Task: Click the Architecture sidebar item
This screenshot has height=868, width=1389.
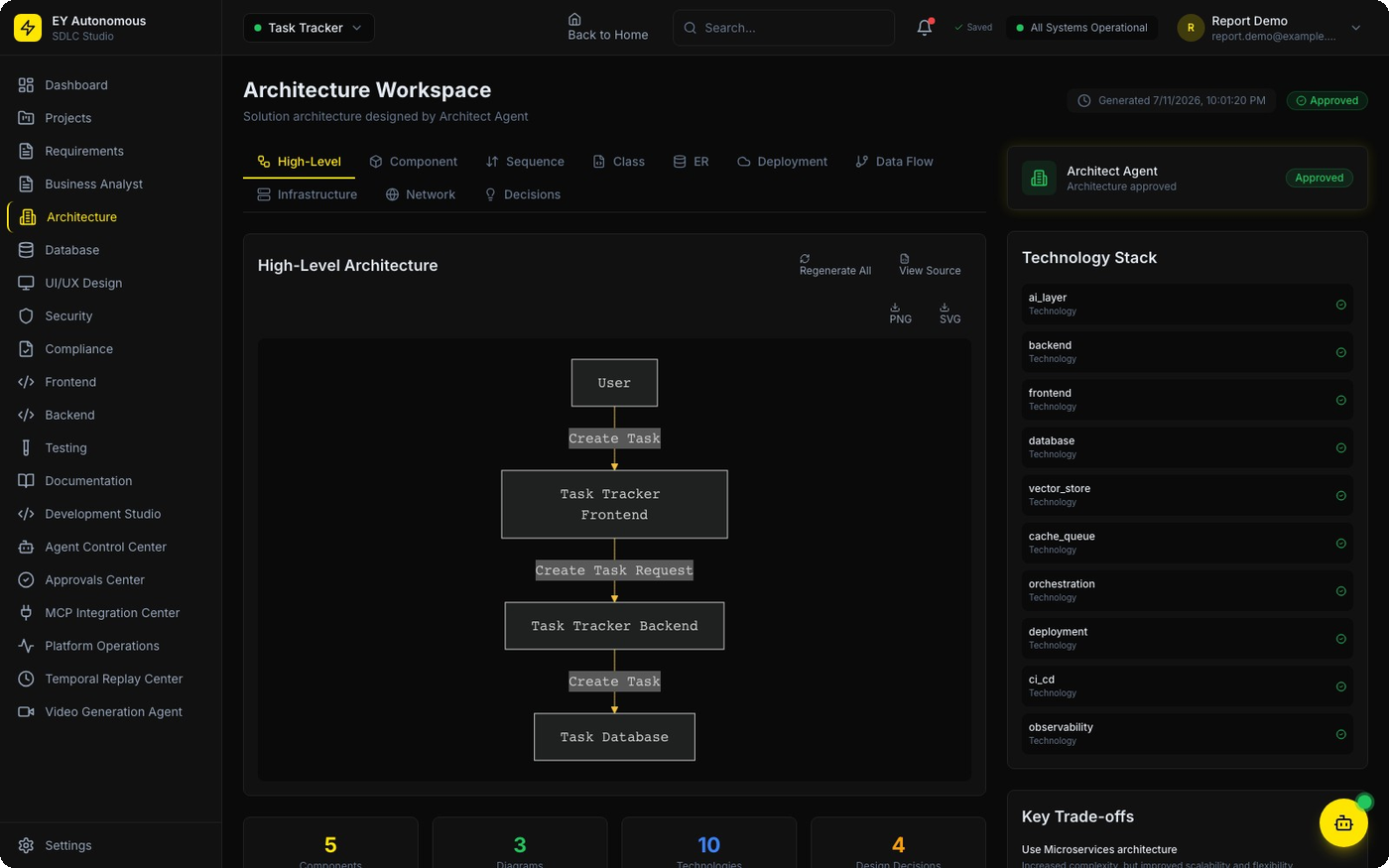Action: (x=110, y=217)
